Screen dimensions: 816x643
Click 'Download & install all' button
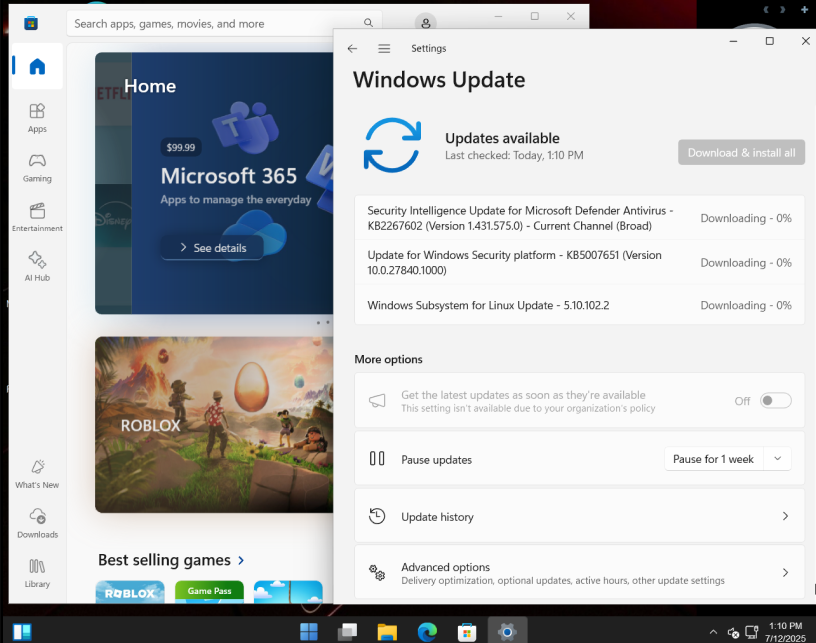coord(741,152)
